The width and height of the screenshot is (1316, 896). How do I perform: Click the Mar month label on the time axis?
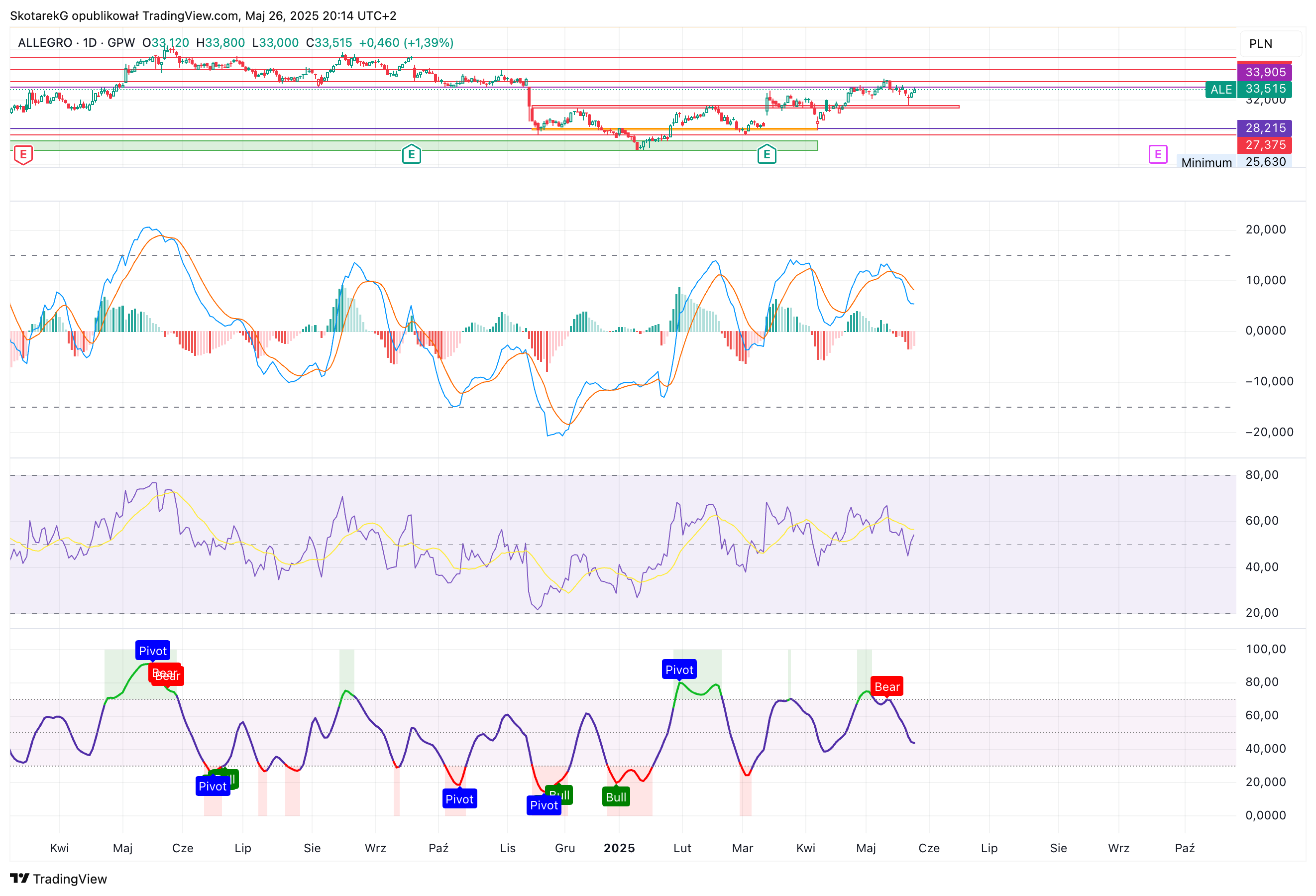click(743, 848)
